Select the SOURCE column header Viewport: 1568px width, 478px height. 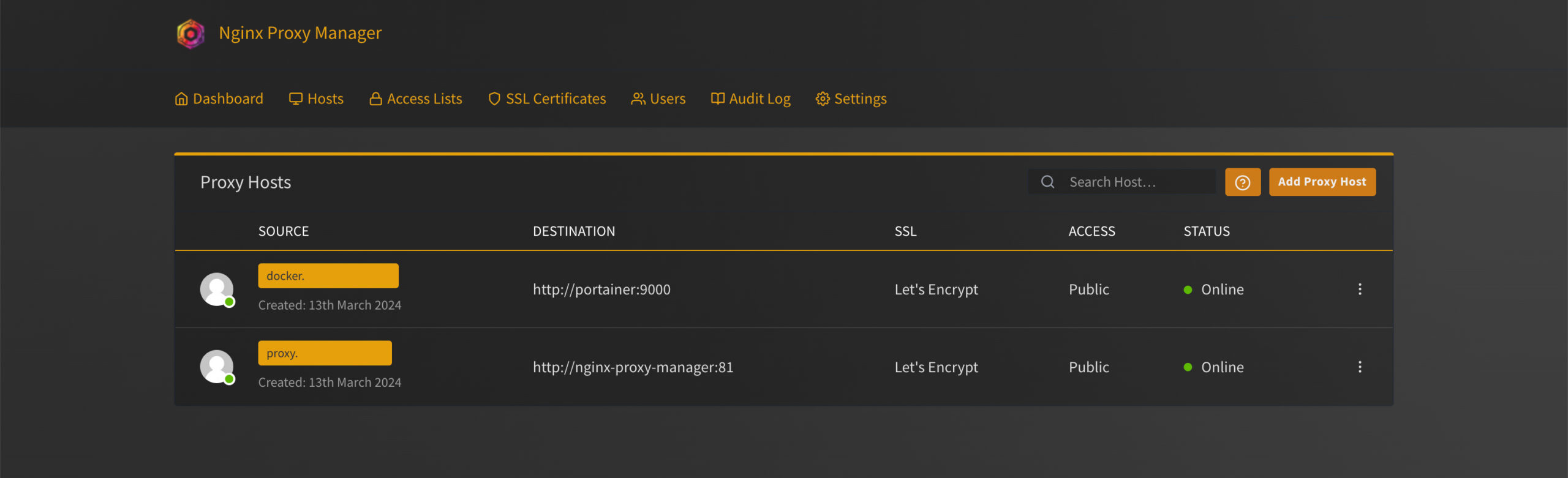(284, 231)
